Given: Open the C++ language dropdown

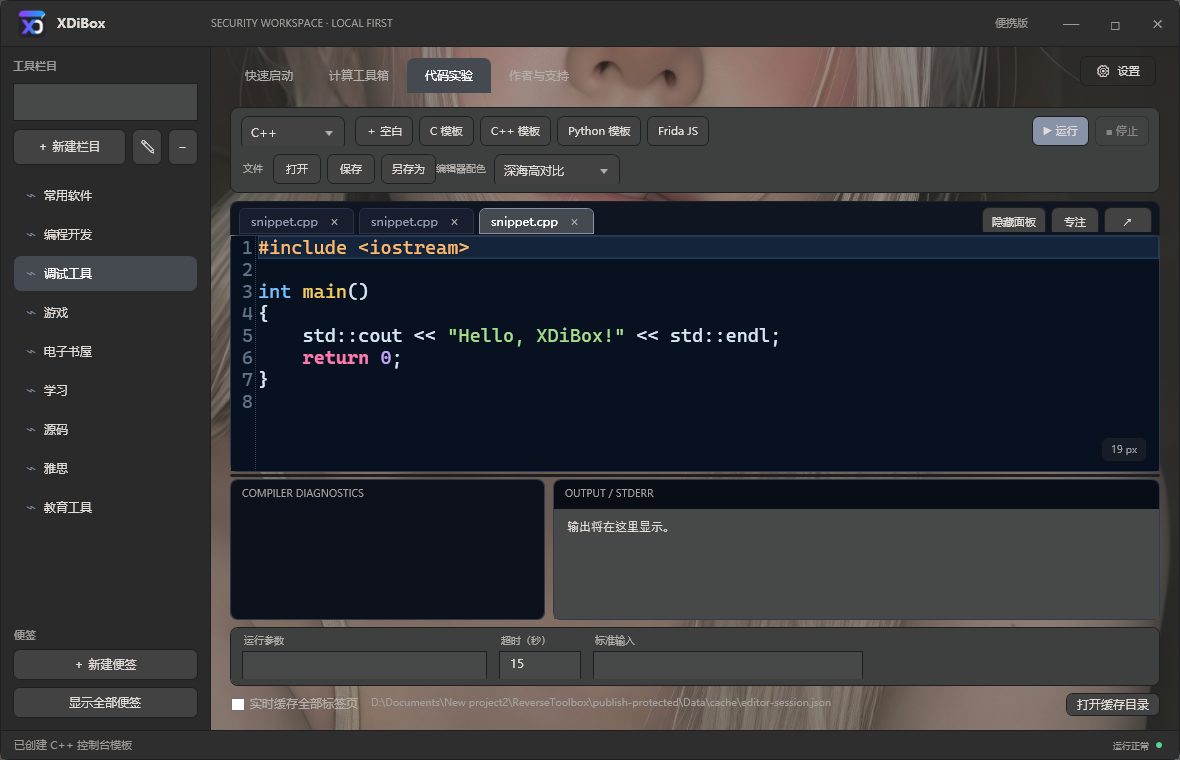Looking at the screenshot, I should coord(293,132).
